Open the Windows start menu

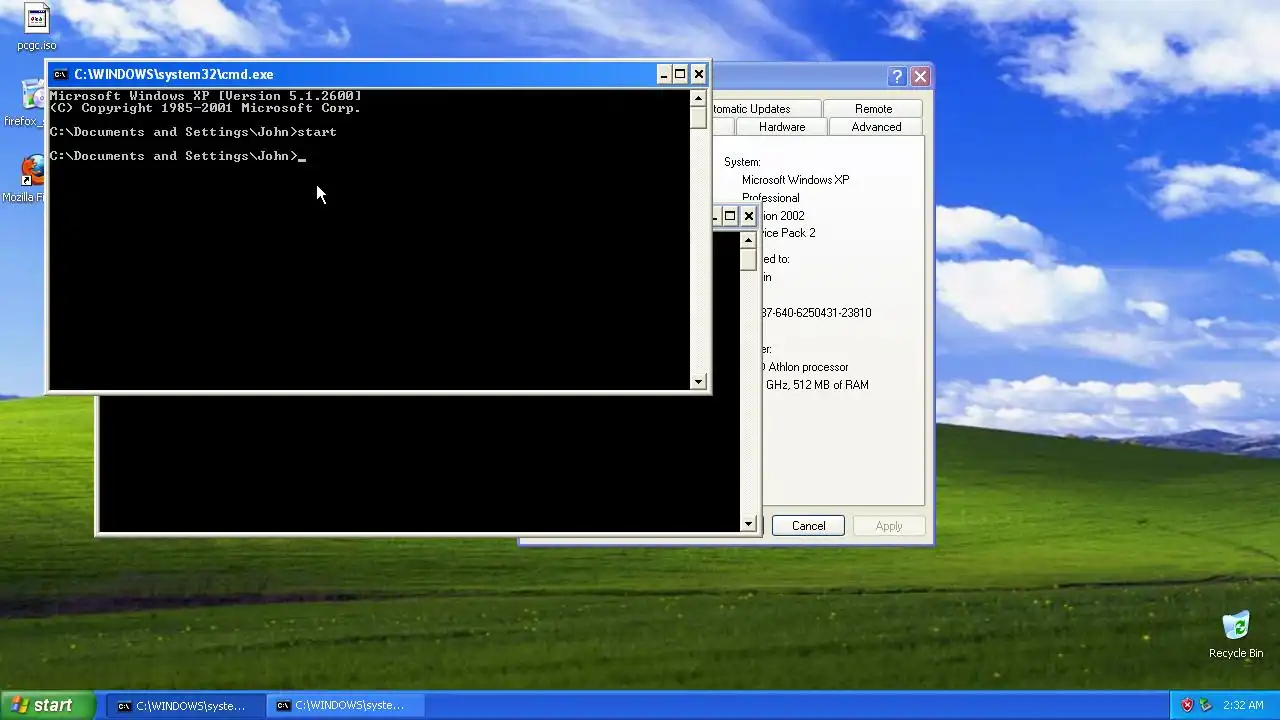pyautogui.click(x=47, y=705)
